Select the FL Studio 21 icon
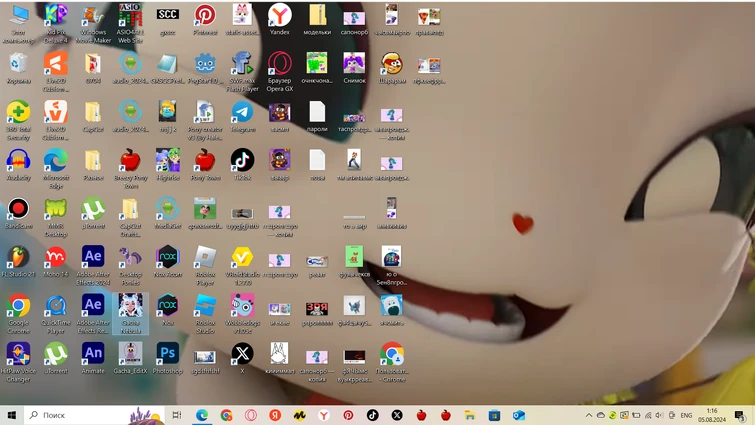The width and height of the screenshot is (755, 425). [18, 257]
